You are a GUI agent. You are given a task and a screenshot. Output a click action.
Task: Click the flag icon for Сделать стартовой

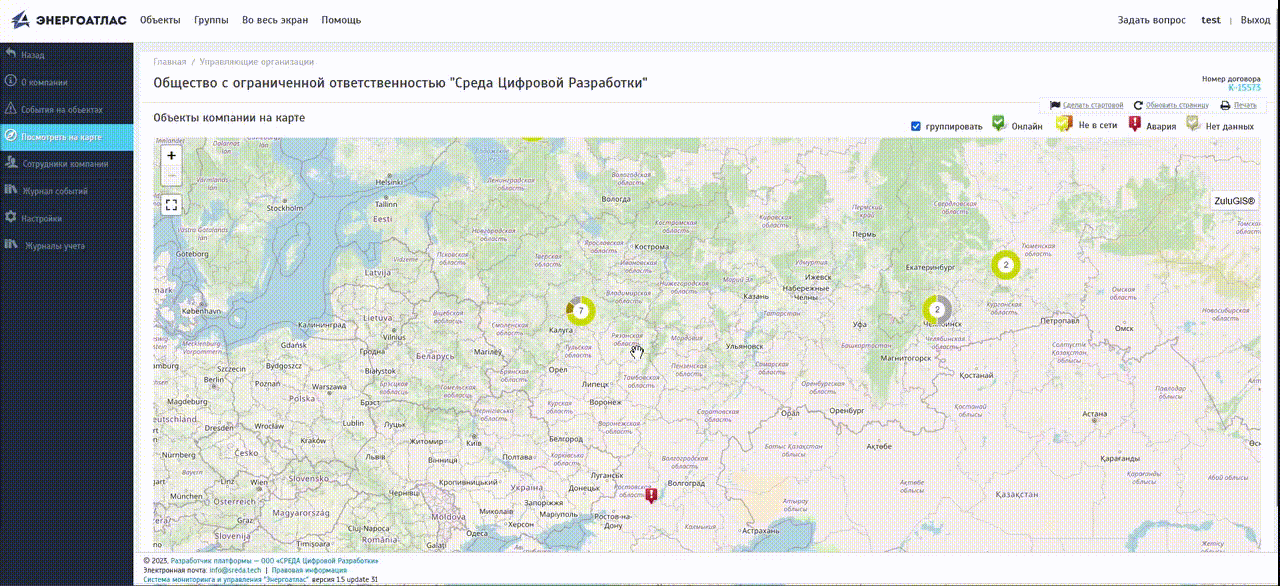(x=1055, y=105)
